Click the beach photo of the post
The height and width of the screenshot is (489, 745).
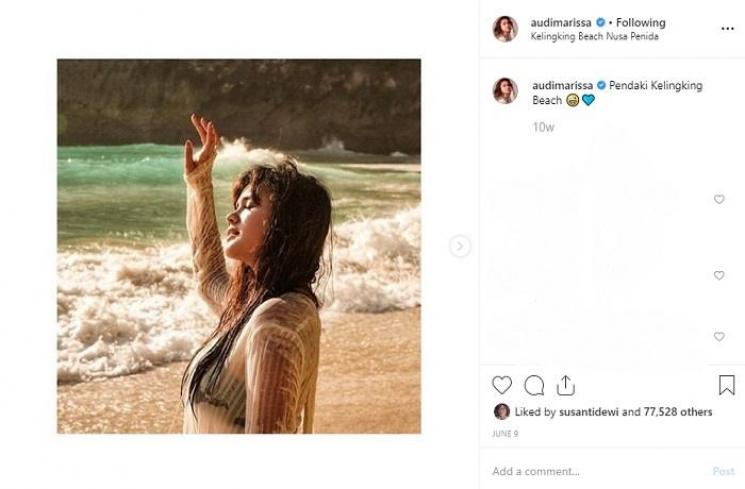239,246
